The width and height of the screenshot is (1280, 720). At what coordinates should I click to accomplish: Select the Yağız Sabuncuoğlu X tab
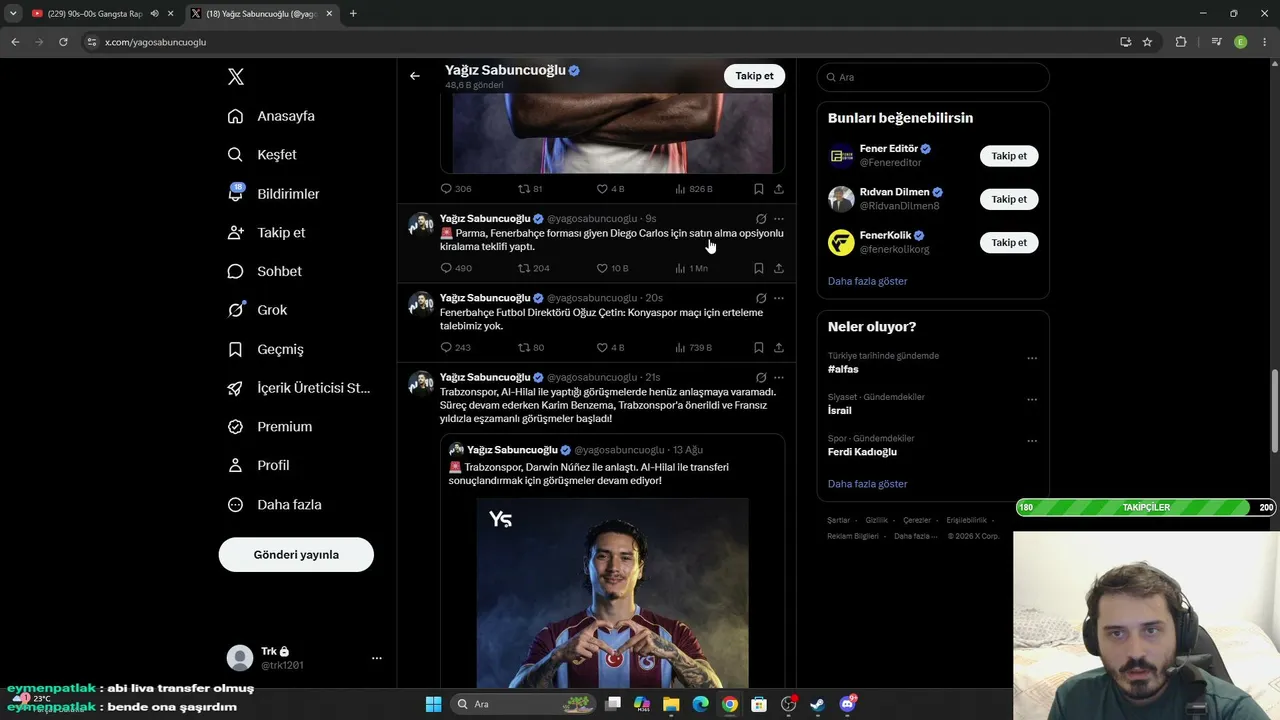(x=260, y=14)
